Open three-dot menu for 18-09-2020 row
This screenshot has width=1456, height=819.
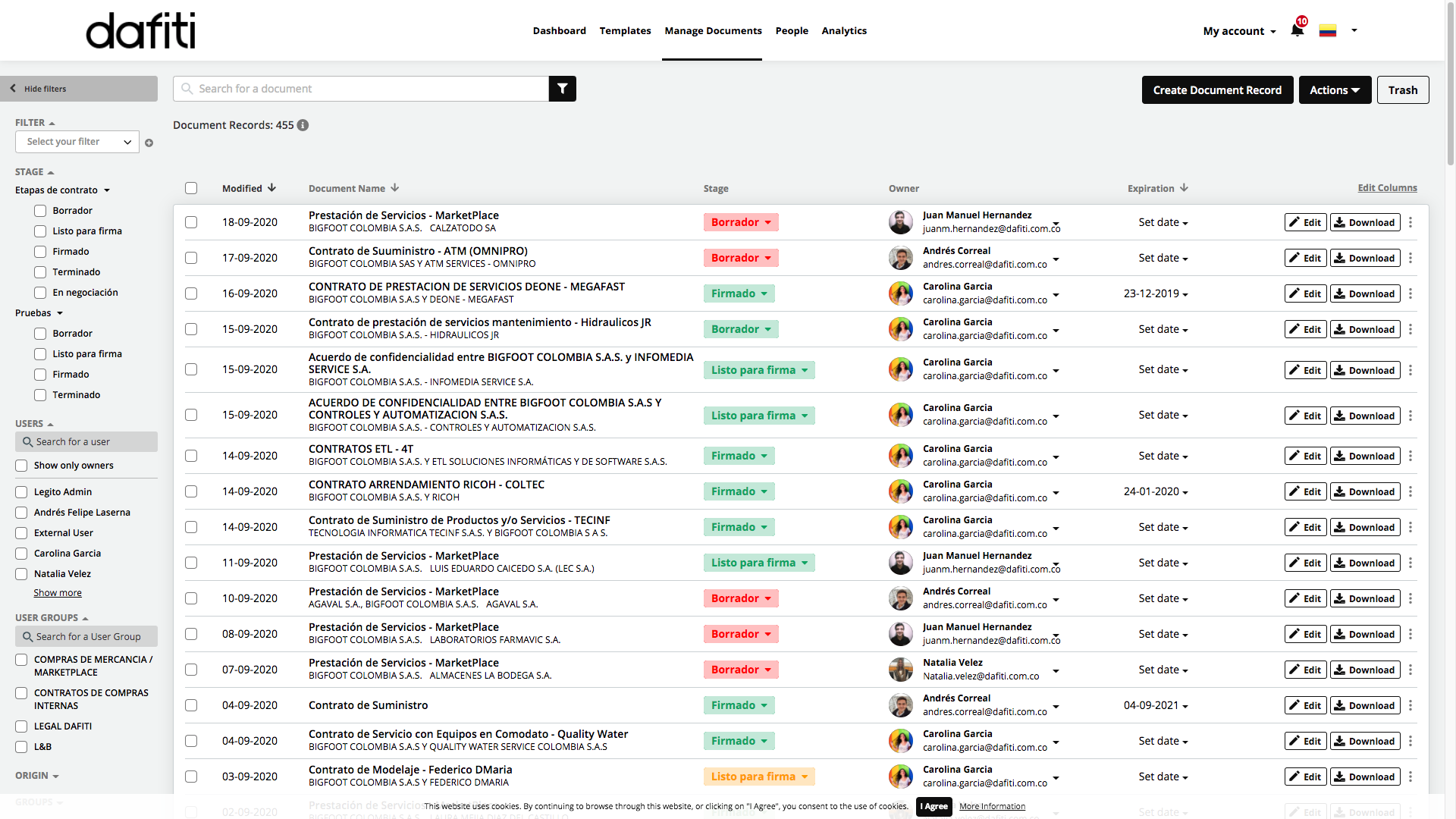tap(1410, 222)
